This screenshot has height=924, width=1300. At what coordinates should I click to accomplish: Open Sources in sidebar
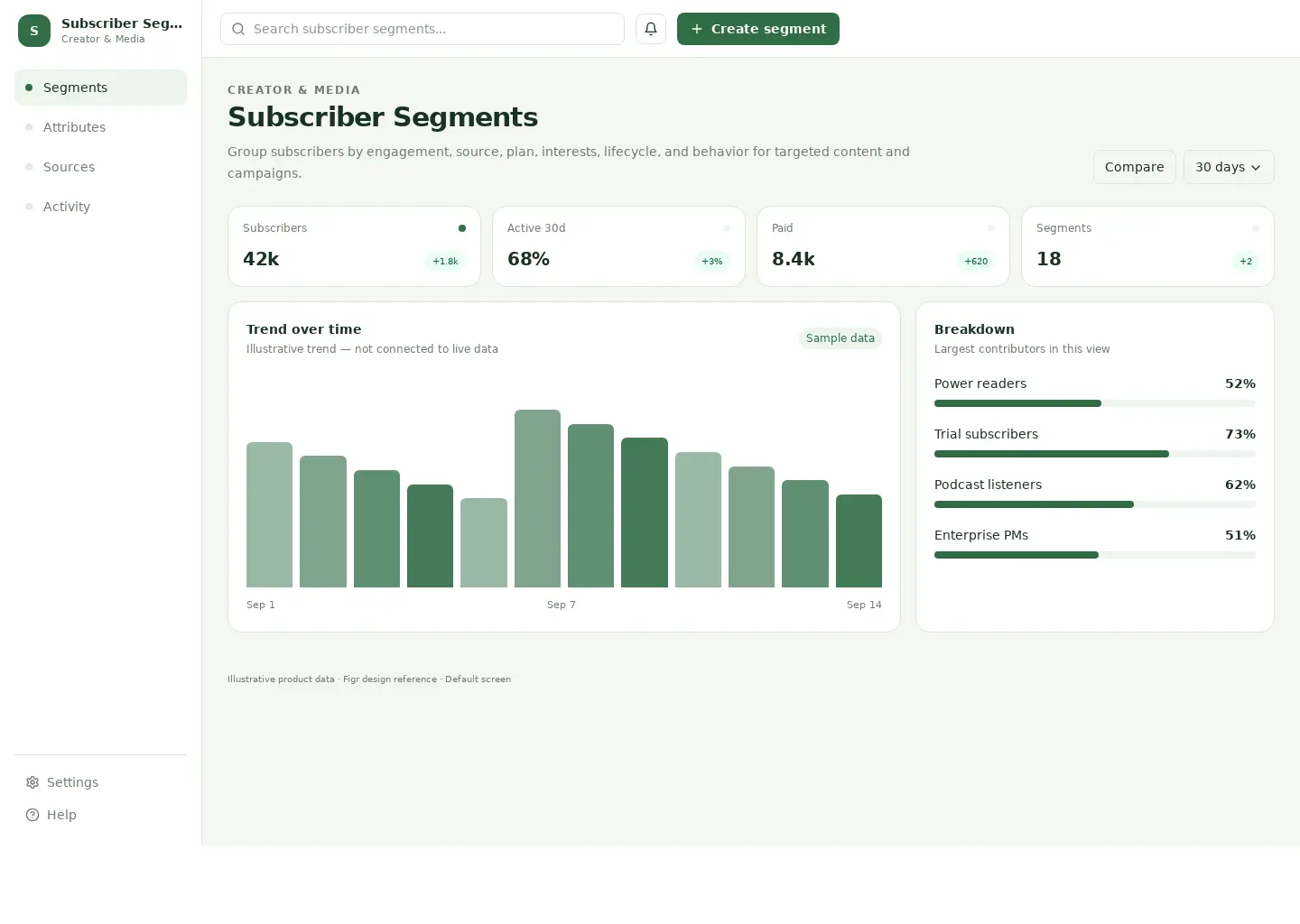tap(100, 167)
